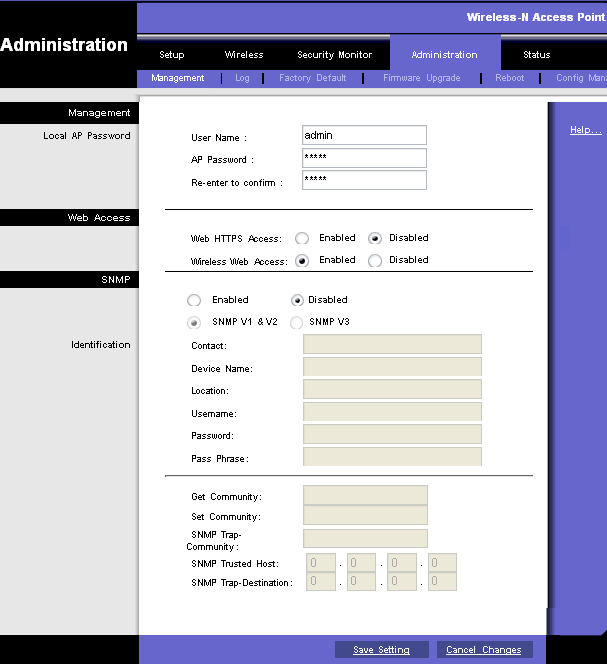This screenshot has width=607, height=664.
Task: Click the Pass Phrase field
Action: tap(392, 456)
